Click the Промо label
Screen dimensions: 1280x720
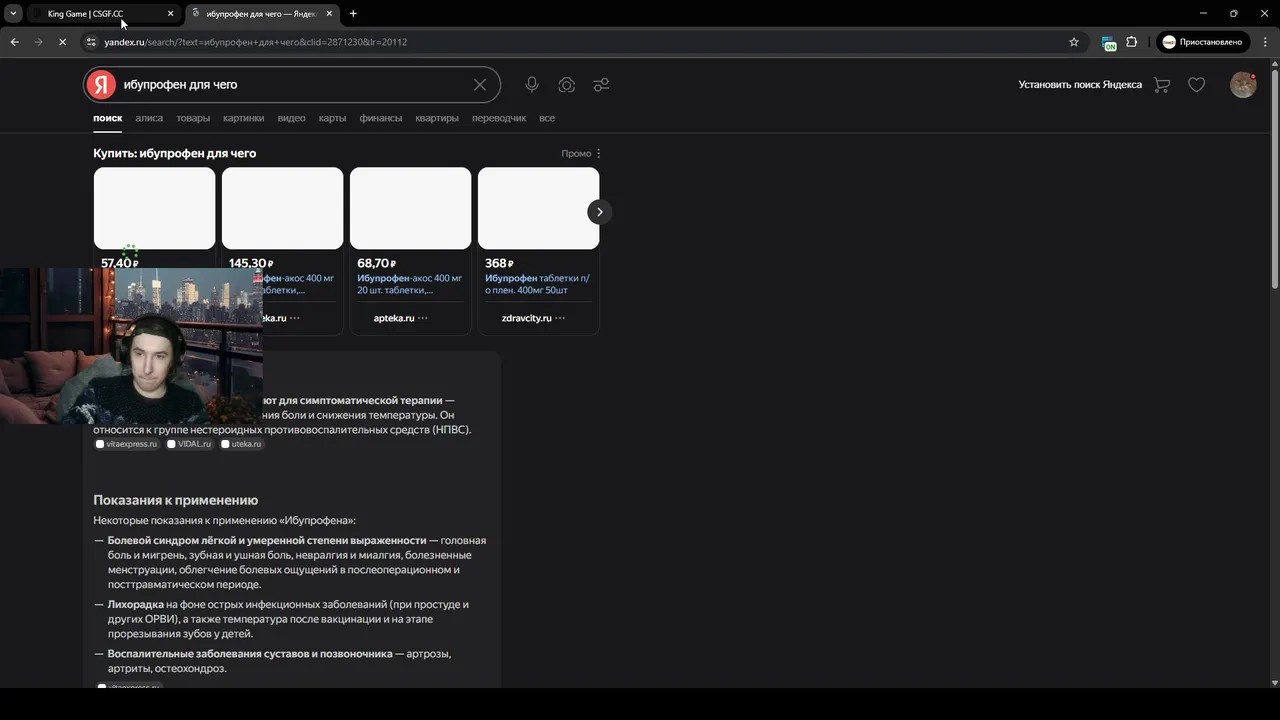[576, 154]
